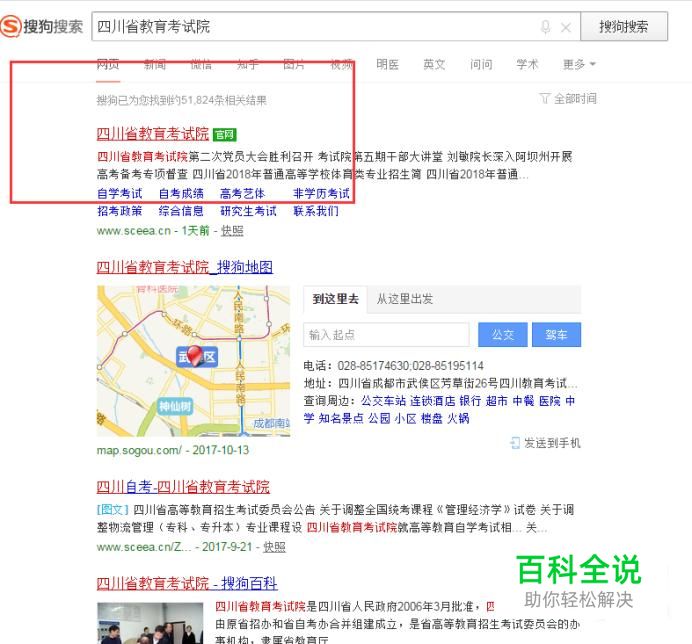Click the 自学考试 sublink
The width and height of the screenshot is (692, 644).
(120, 193)
